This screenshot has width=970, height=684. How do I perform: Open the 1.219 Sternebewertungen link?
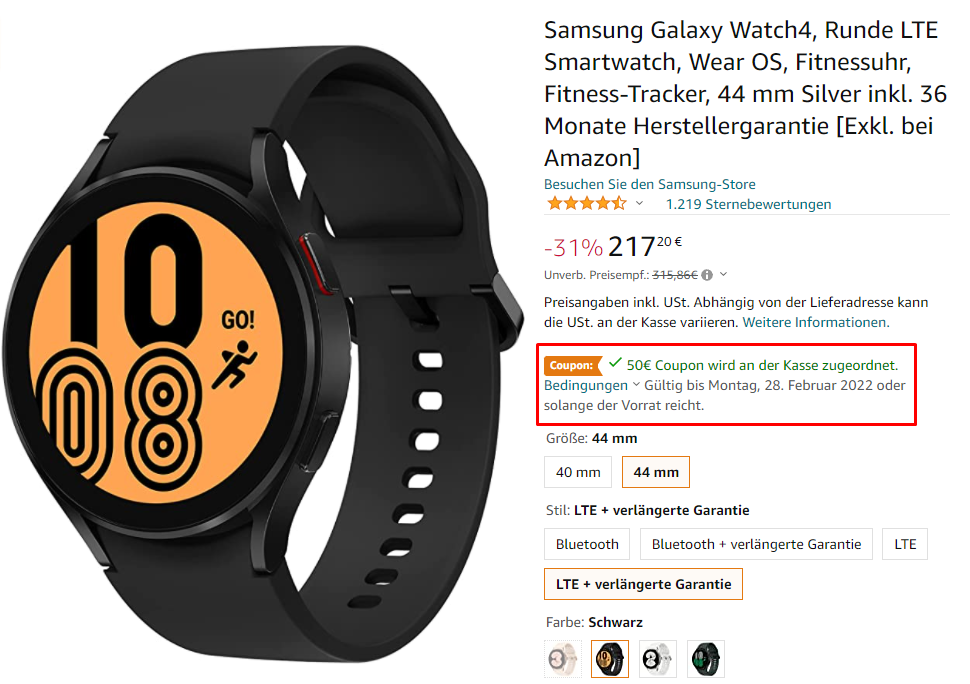[748, 204]
